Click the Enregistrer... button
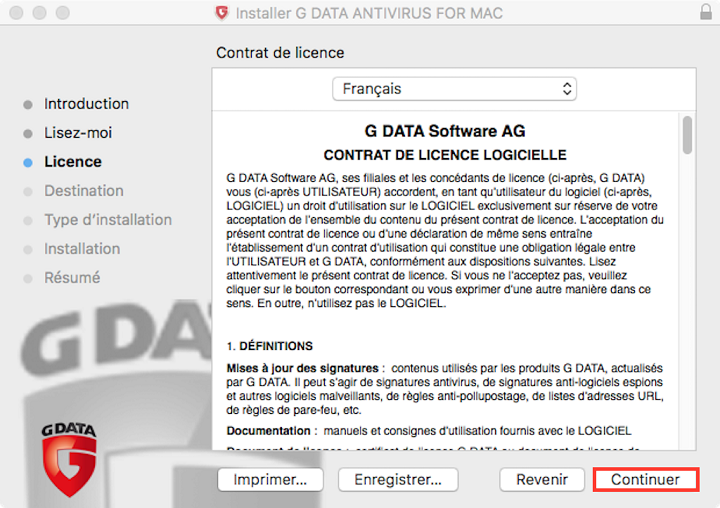Image resolution: width=720 pixels, height=508 pixels. coord(398,480)
